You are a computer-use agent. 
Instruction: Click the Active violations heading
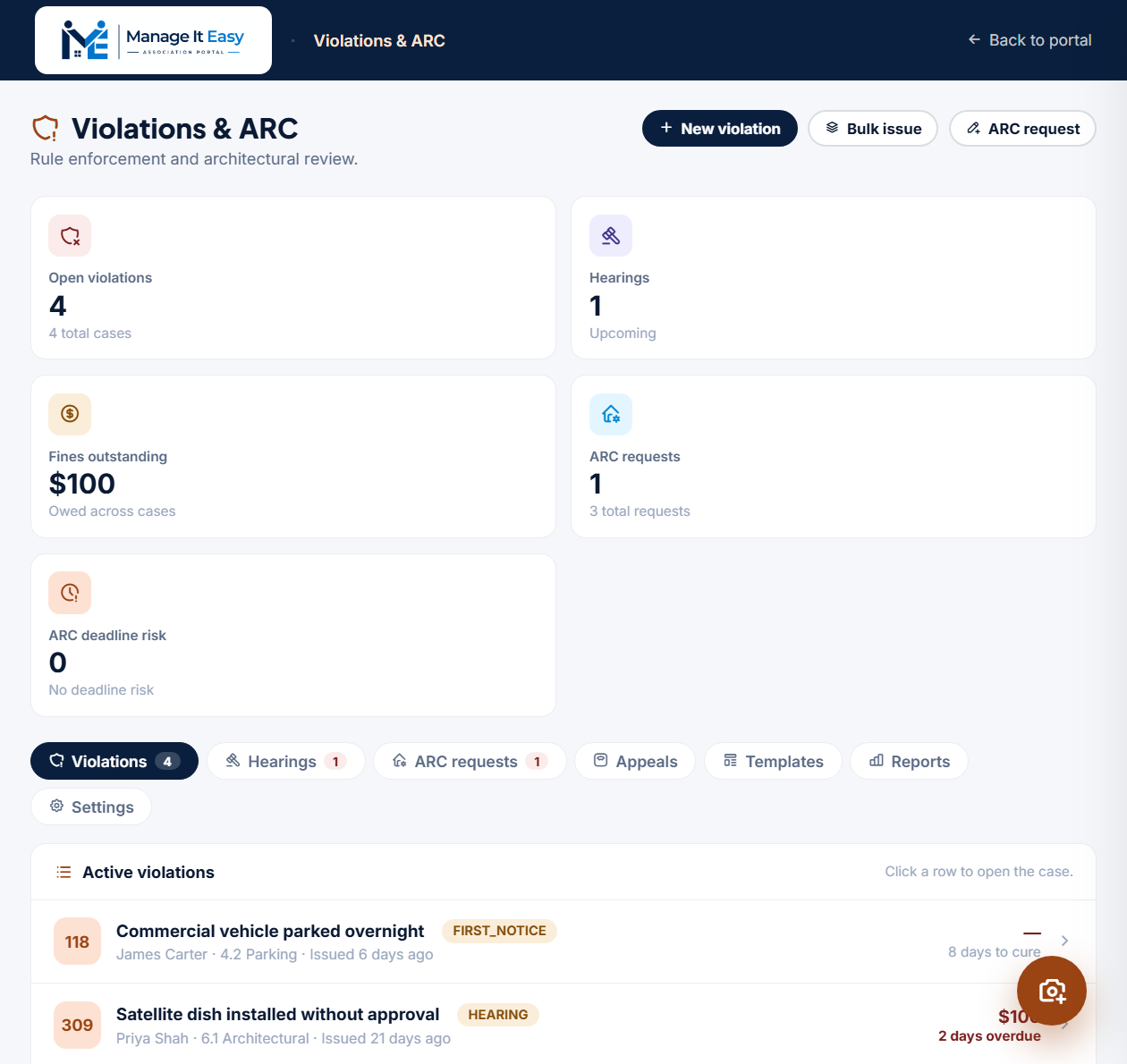[x=148, y=873]
